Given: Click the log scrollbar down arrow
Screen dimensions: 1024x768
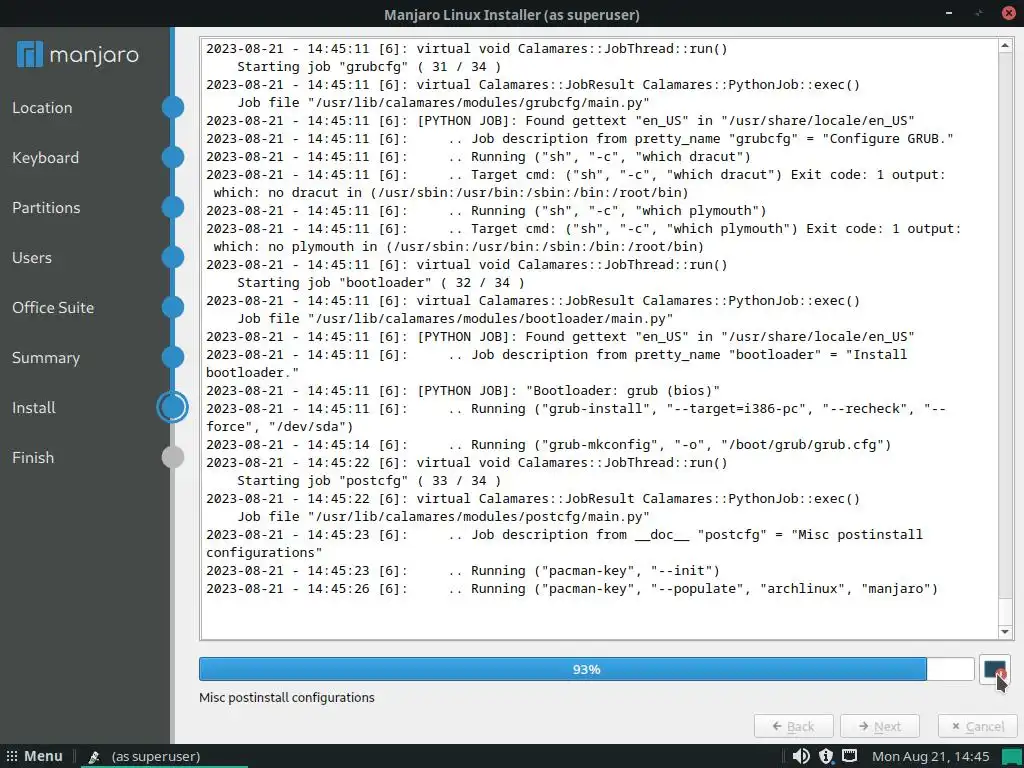Looking at the screenshot, I should pyautogui.click(x=1004, y=632).
